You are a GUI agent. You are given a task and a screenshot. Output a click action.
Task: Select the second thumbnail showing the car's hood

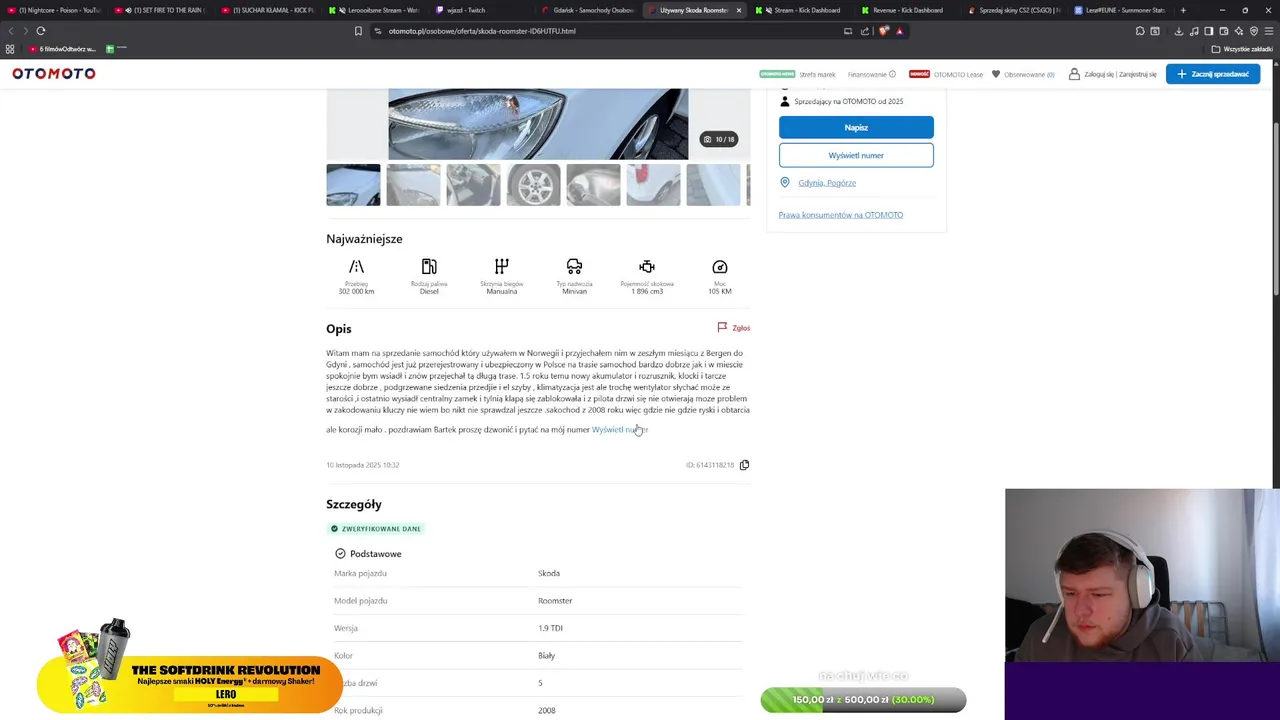coord(413,185)
